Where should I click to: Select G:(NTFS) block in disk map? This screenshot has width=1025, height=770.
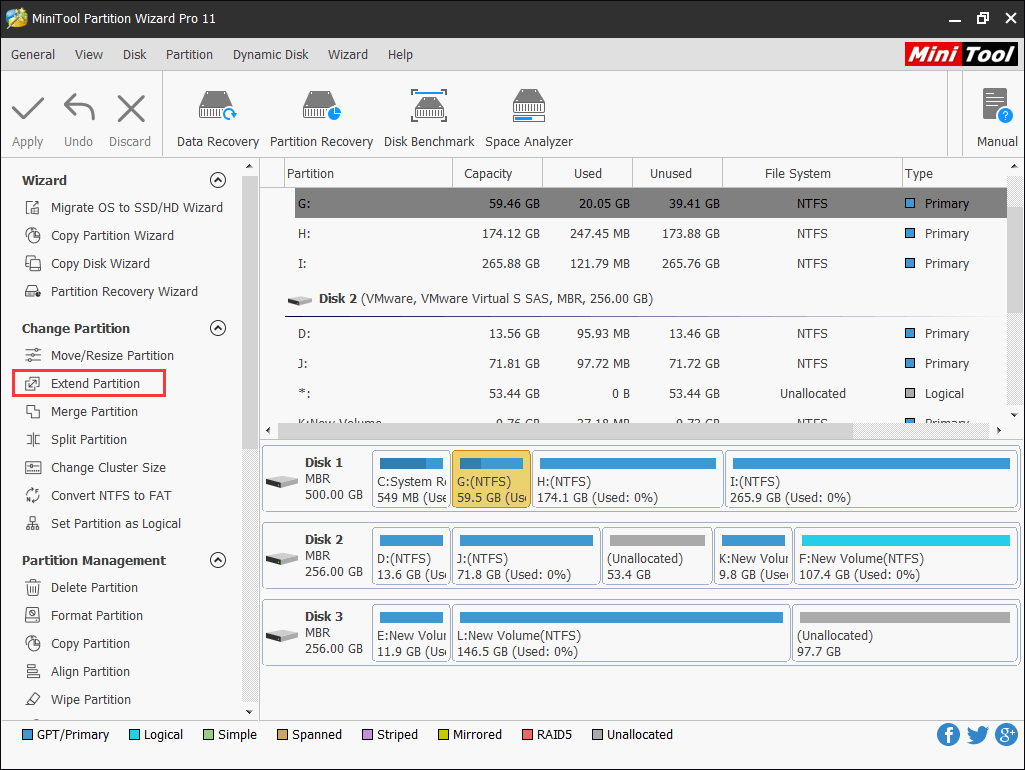click(491, 479)
